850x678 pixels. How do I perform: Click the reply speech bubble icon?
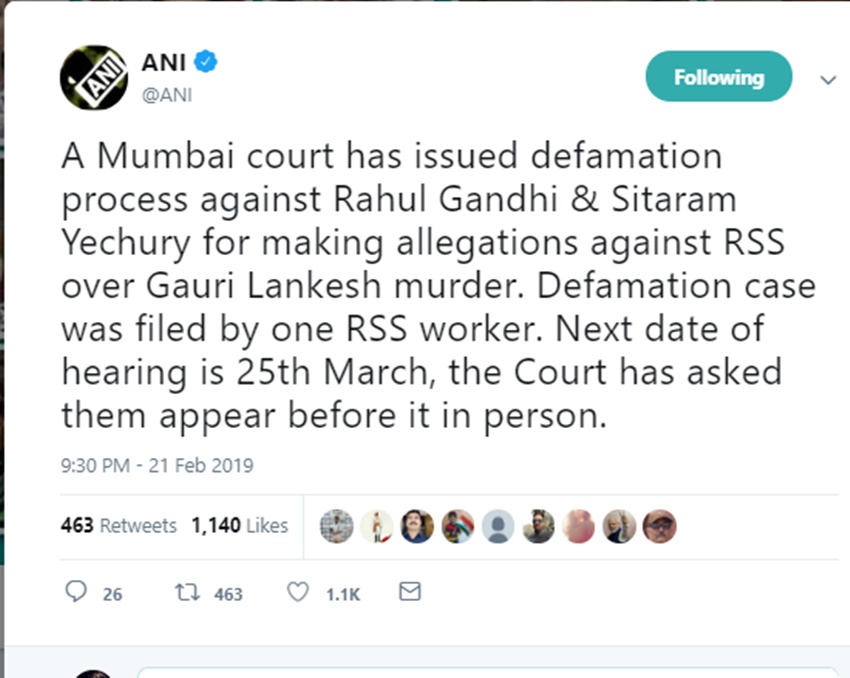click(75, 592)
